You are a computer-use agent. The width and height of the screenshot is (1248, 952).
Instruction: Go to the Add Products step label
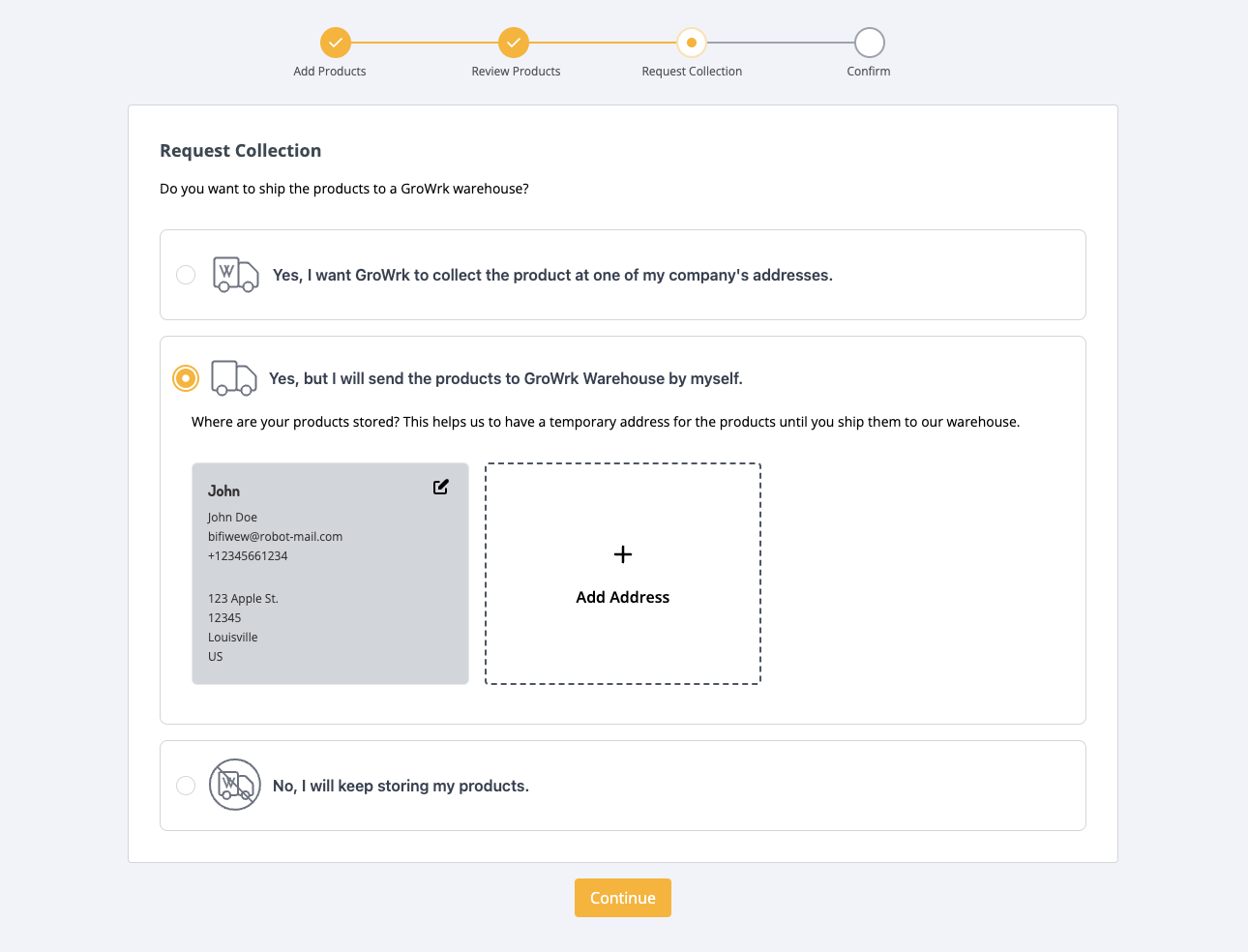click(330, 72)
